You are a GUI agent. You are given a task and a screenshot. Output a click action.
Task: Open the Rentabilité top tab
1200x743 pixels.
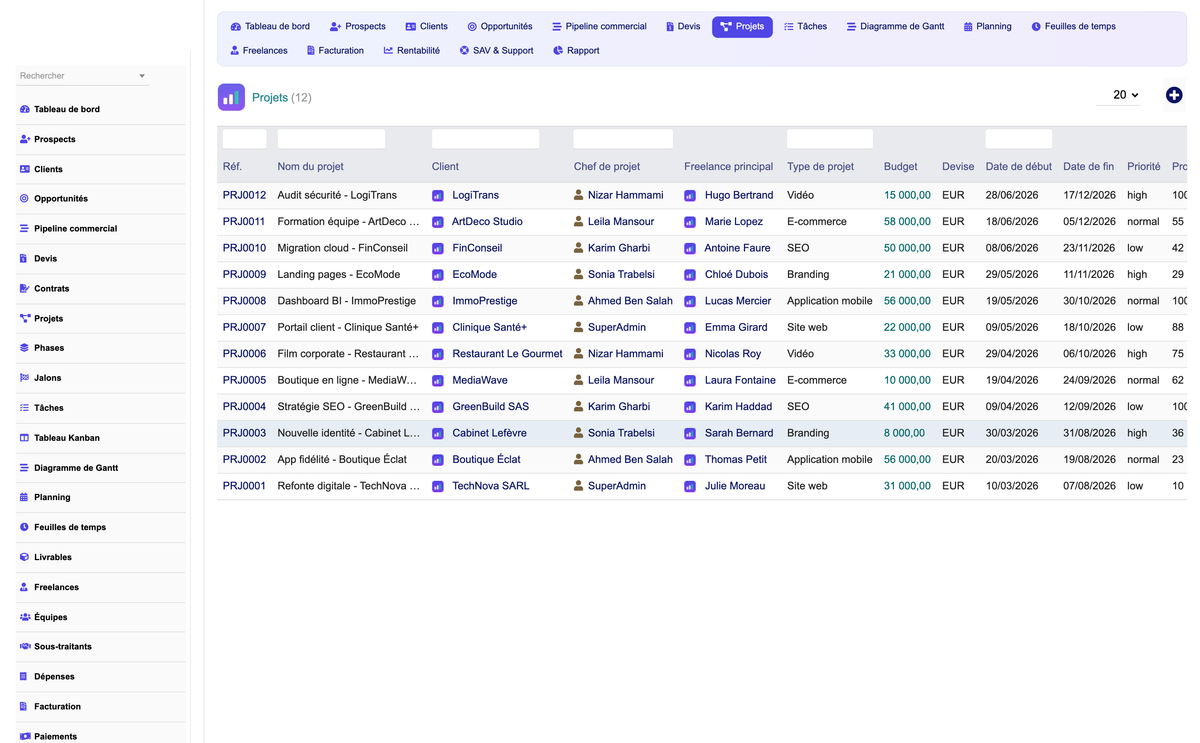click(411, 51)
